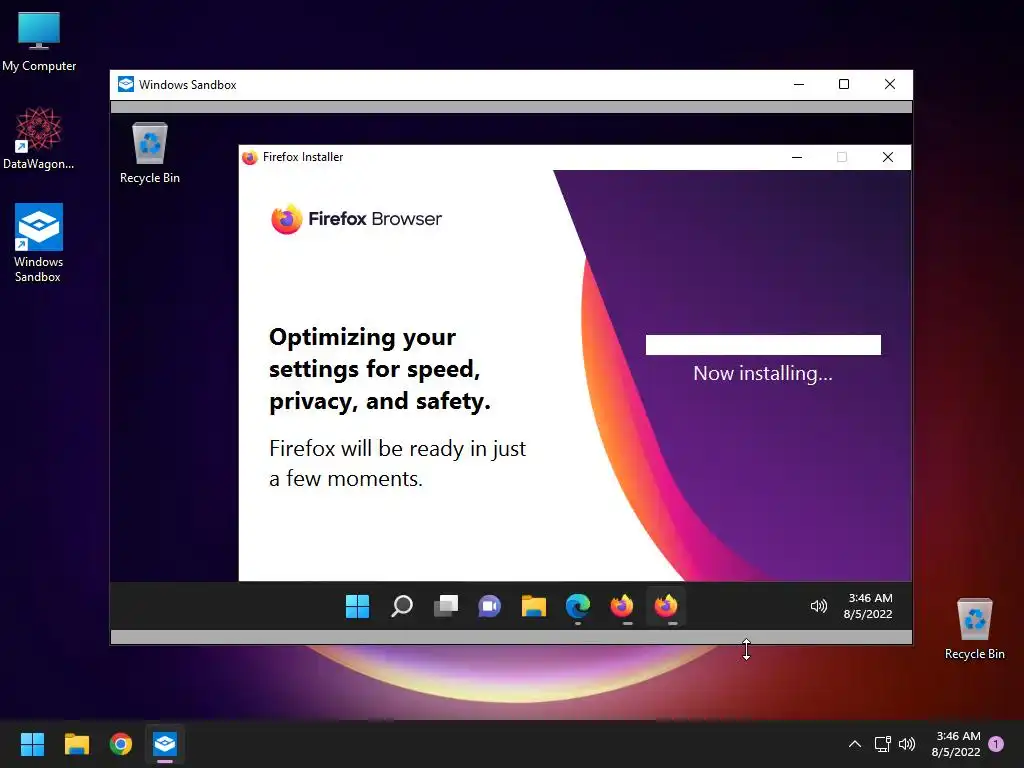The width and height of the screenshot is (1024, 768).
Task: Open My Computer desktop icon
Action: point(39,41)
